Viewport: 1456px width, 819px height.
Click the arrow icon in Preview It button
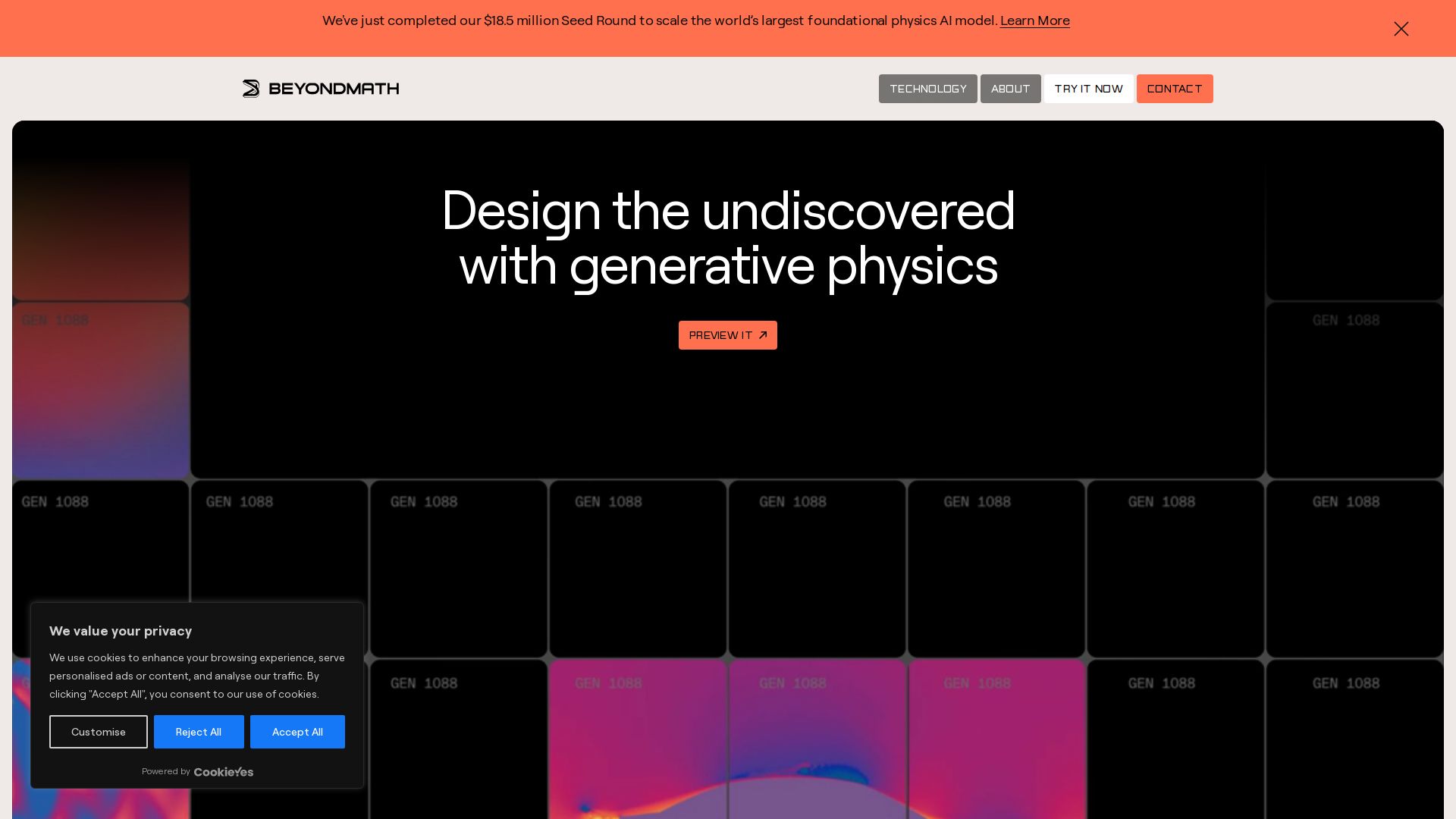coord(763,335)
